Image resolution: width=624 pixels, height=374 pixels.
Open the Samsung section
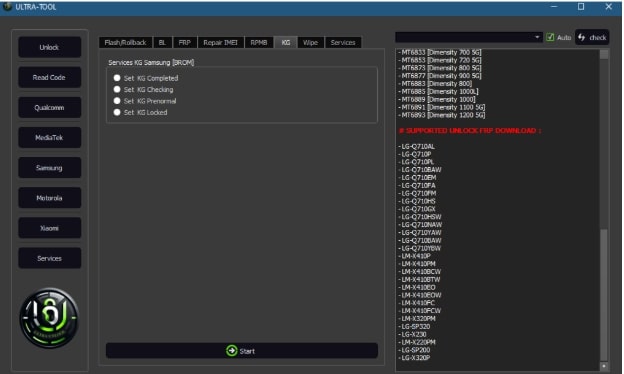click(49, 168)
